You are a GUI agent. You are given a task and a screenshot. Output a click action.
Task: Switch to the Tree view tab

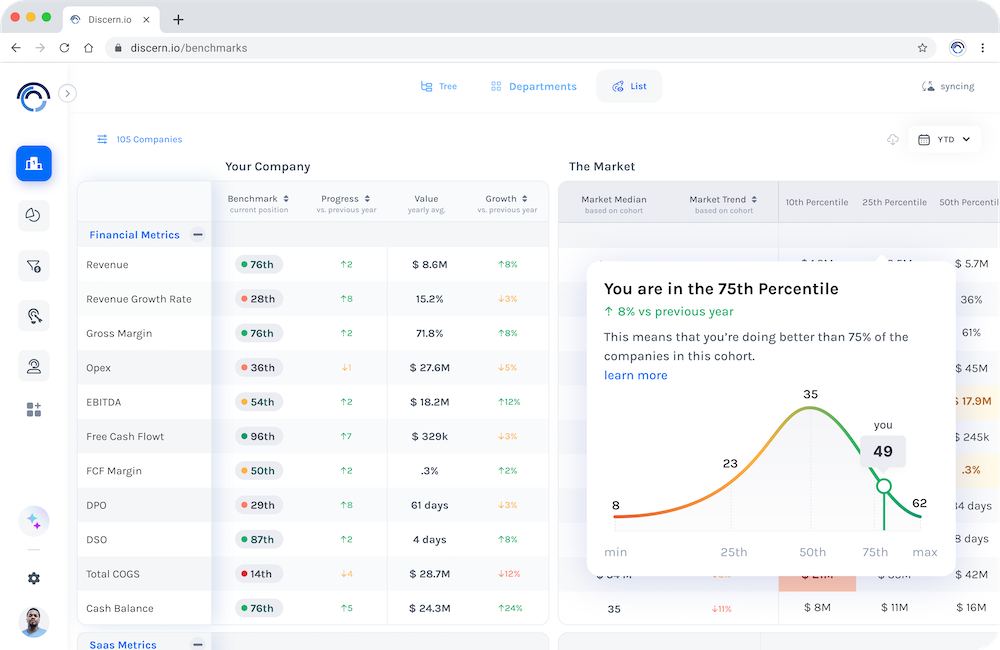tap(439, 86)
